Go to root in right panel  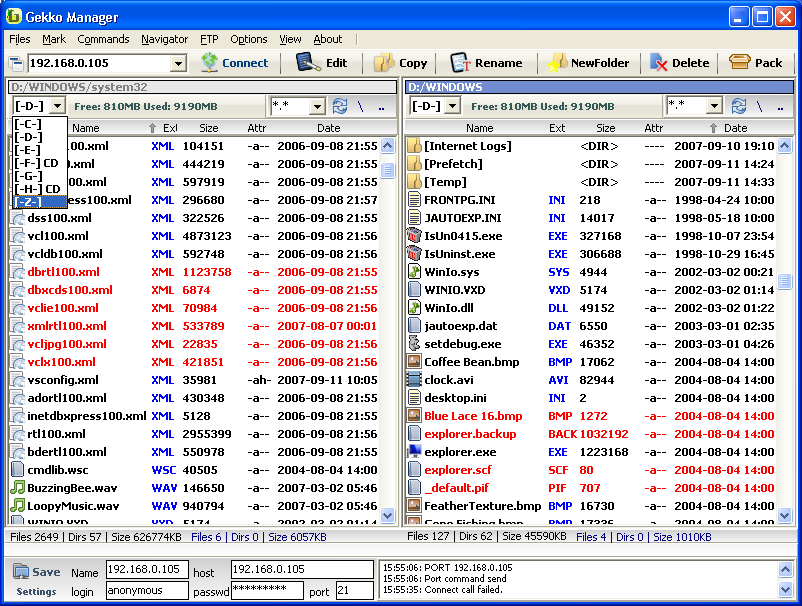point(759,106)
